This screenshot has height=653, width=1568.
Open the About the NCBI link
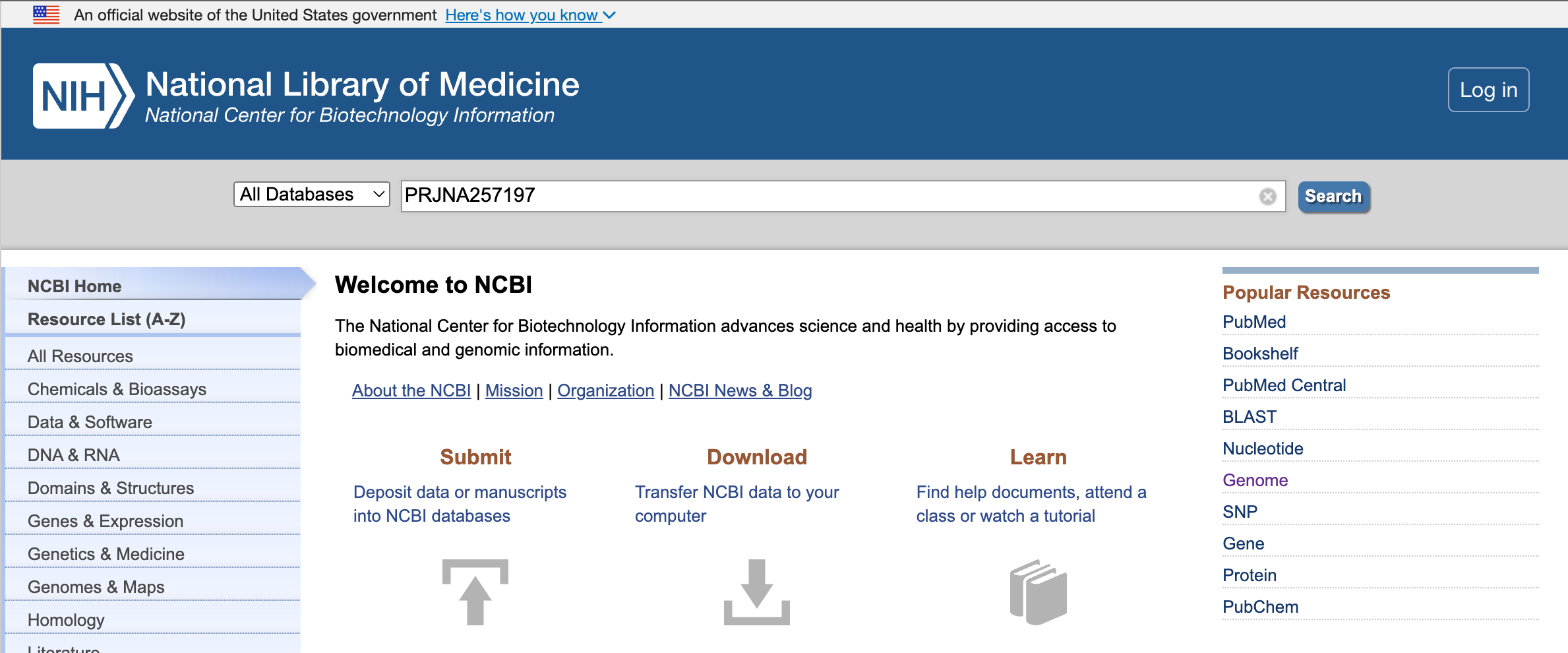point(411,390)
